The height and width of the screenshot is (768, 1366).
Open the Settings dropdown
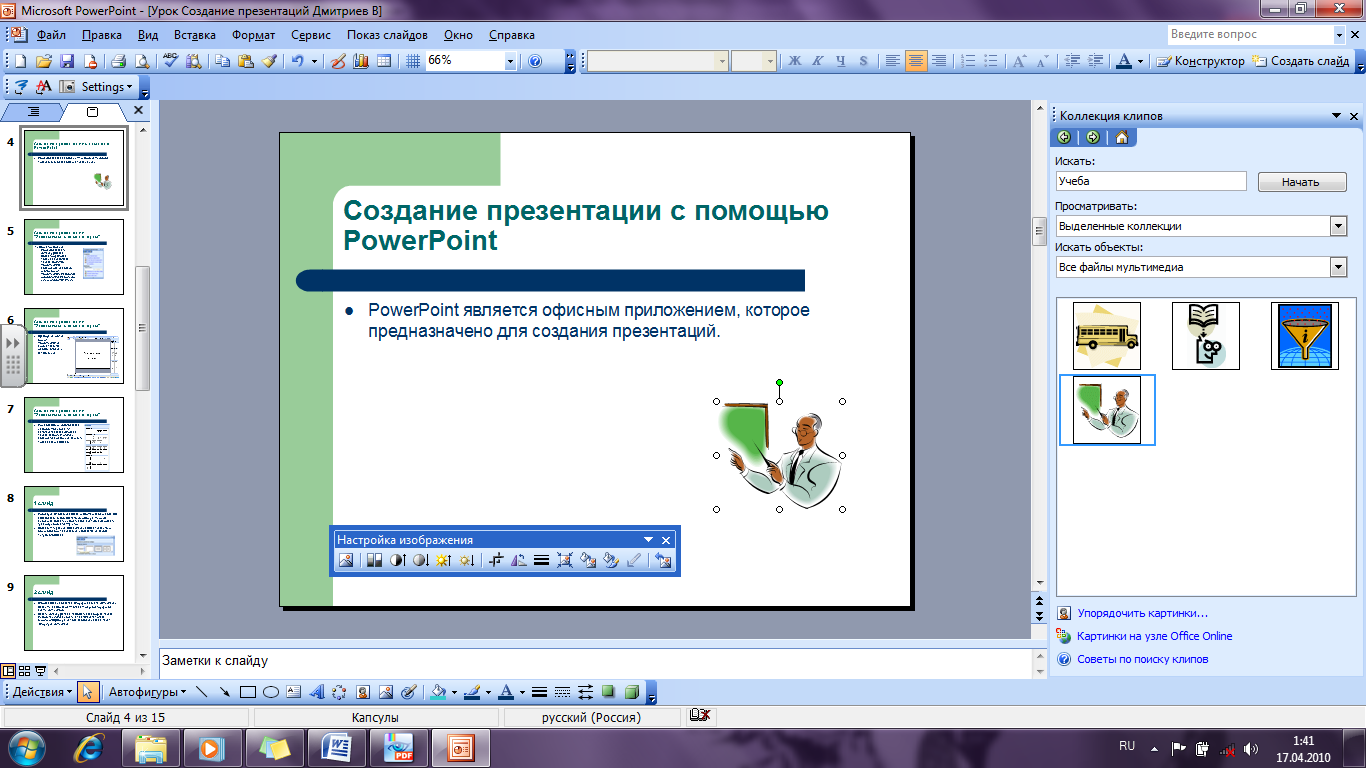click(x=107, y=87)
